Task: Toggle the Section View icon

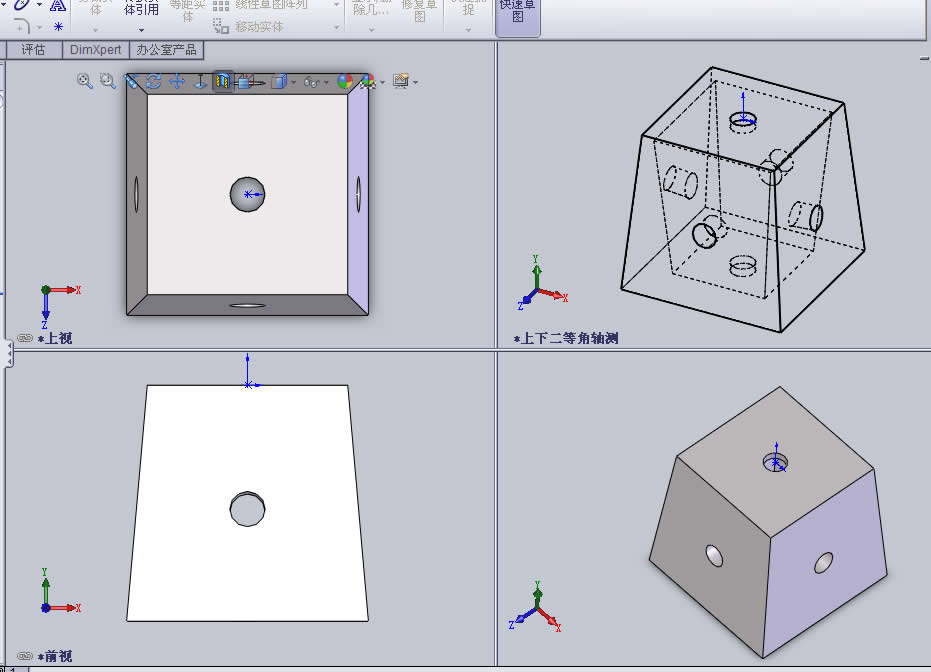Action: 223,81
